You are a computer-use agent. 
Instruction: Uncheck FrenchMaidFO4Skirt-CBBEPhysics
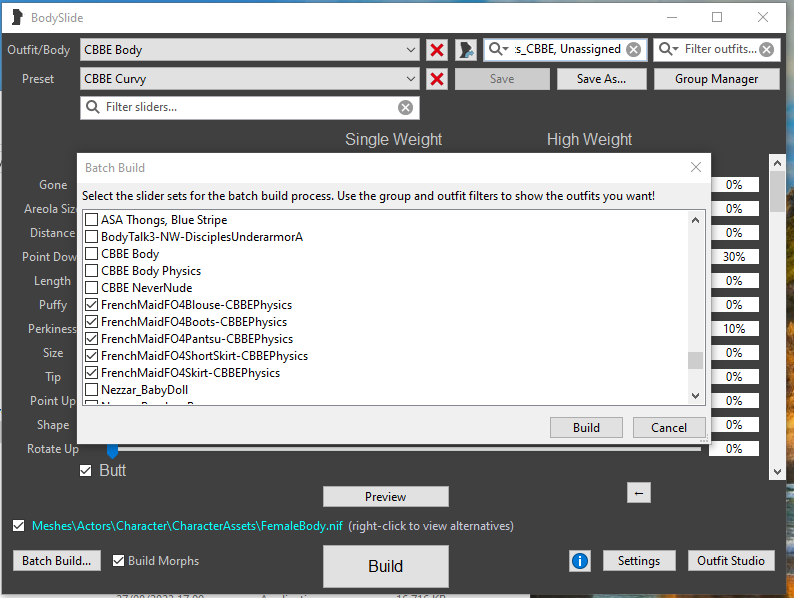(92, 373)
